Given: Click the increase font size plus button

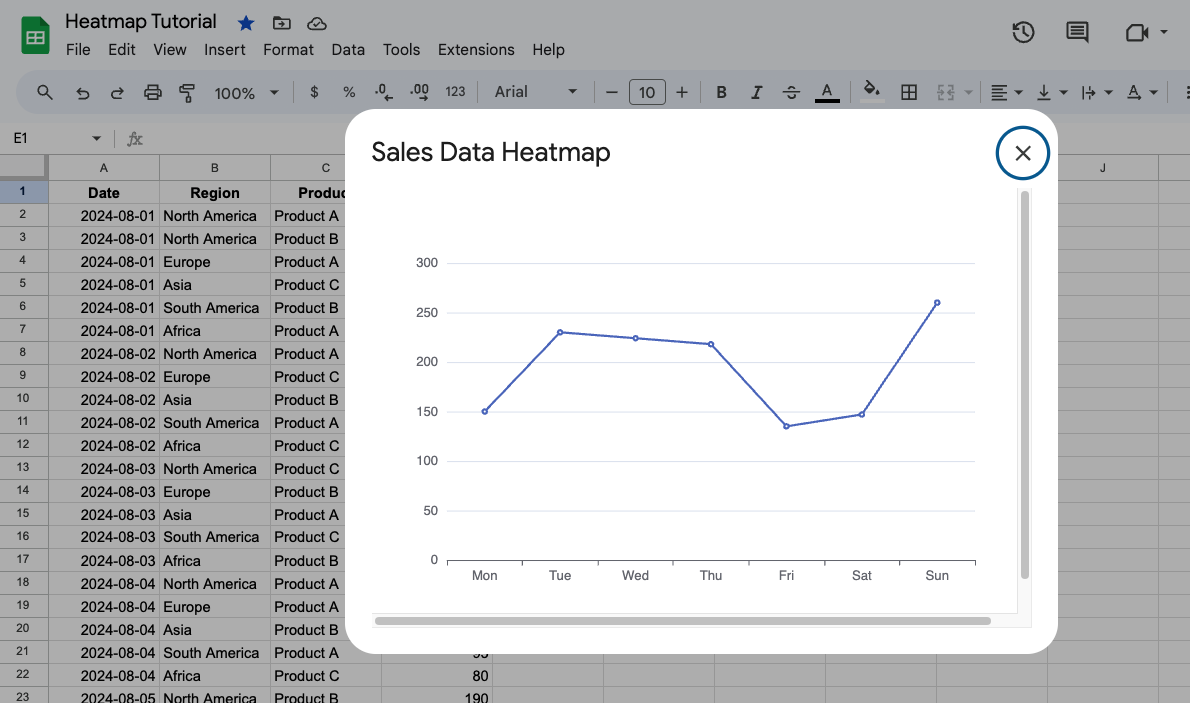Looking at the screenshot, I should [x=682, y=92].
